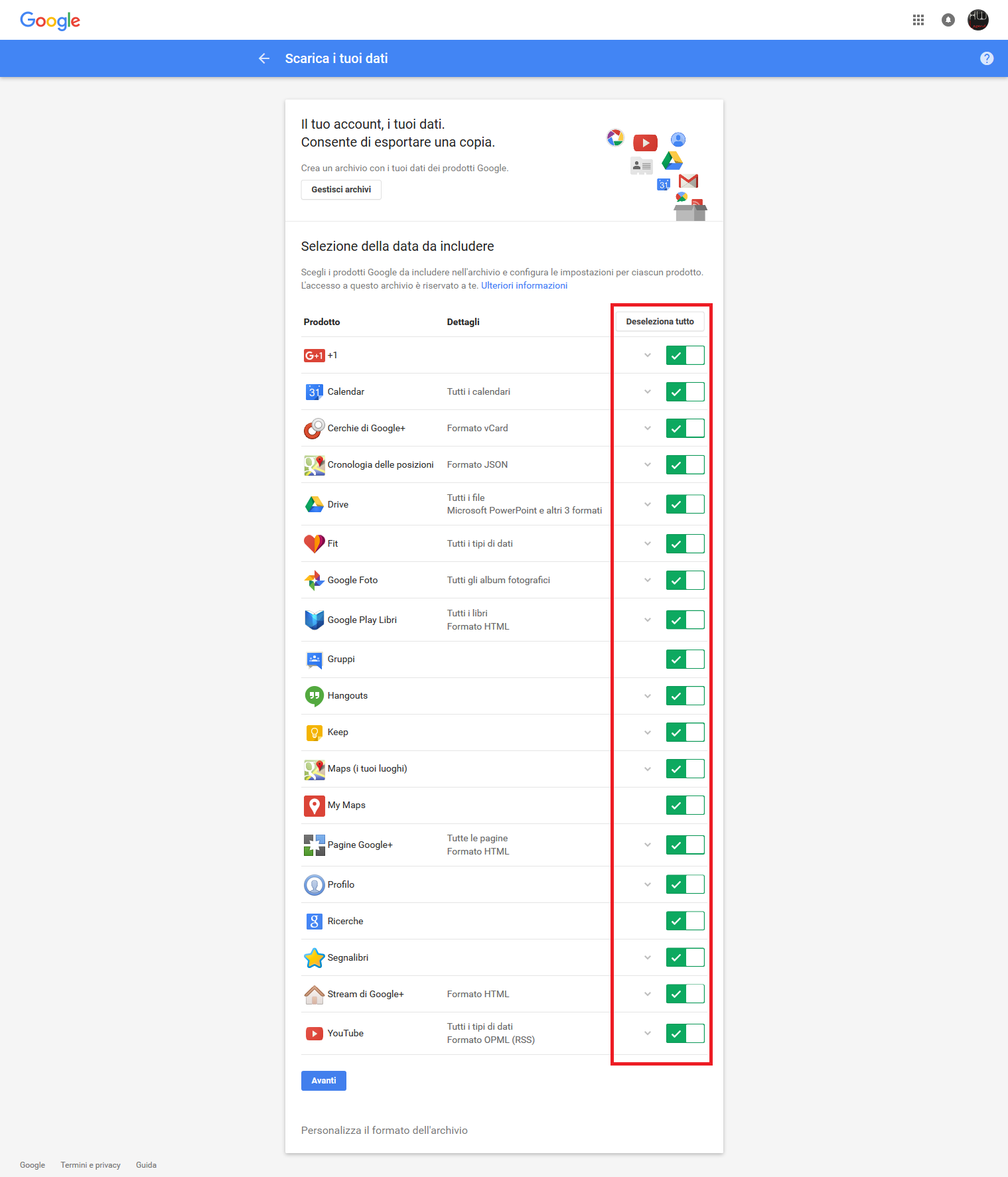The width and height of the screenshot is (1008, 1177).
Task: Expand the Cronologia delle posizioni chevron
Action: [x=648, y=464]
